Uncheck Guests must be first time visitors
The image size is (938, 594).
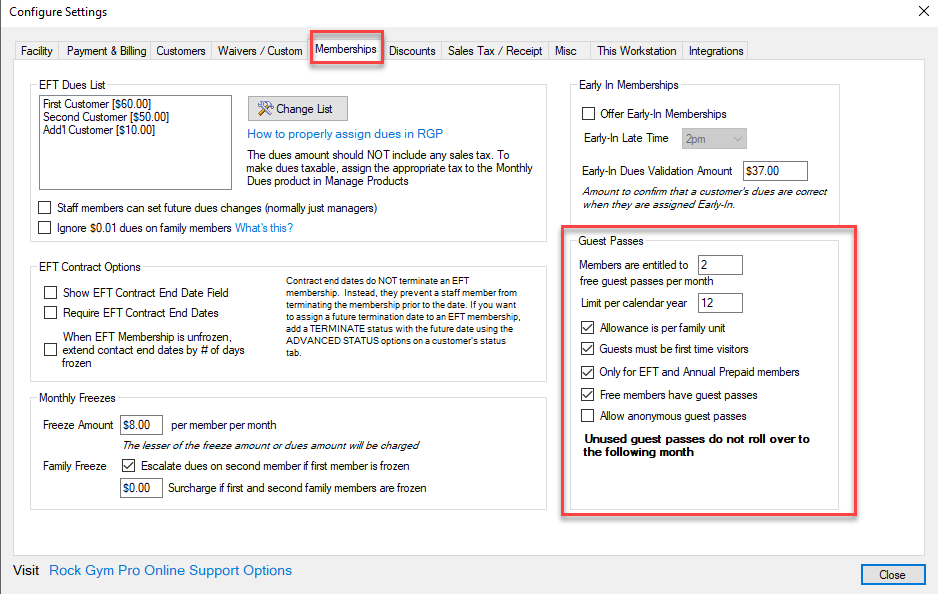(588, 349)
